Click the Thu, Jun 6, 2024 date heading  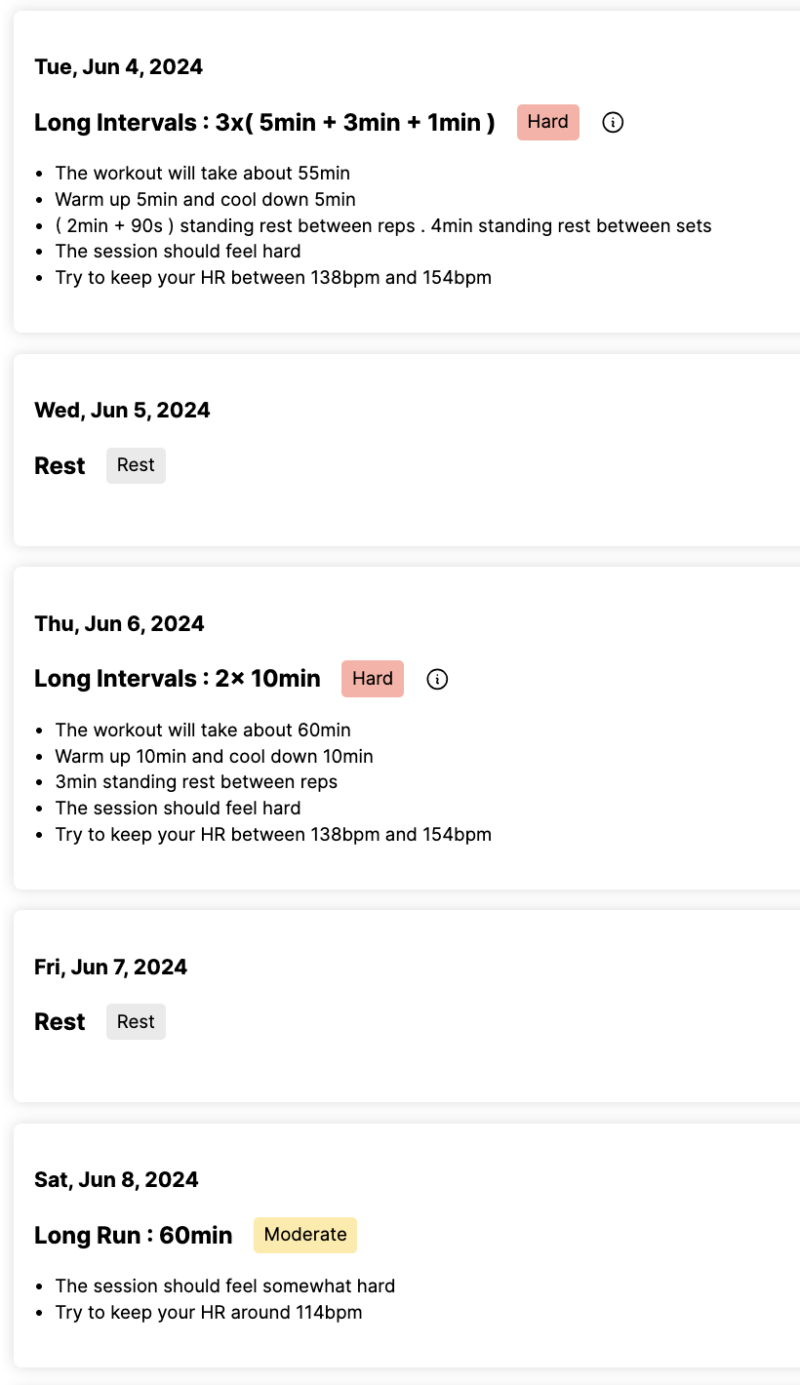coord(119,624)
